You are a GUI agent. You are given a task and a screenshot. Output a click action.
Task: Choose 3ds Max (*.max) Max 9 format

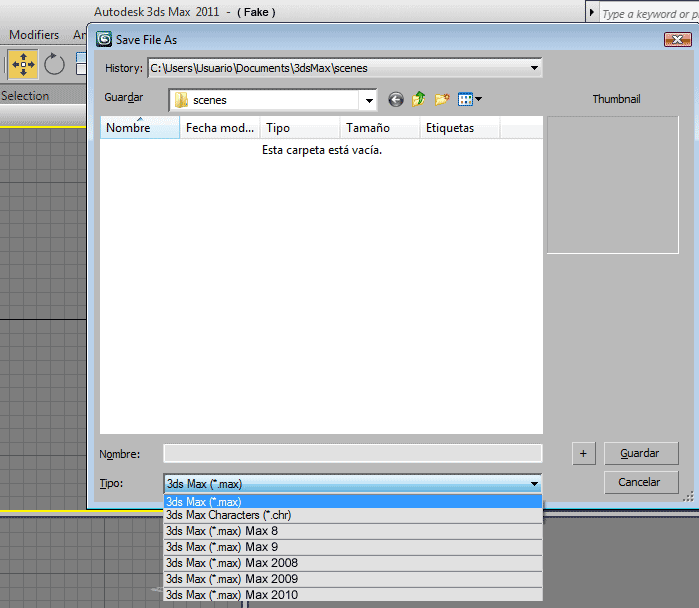(x=353, y=547)
